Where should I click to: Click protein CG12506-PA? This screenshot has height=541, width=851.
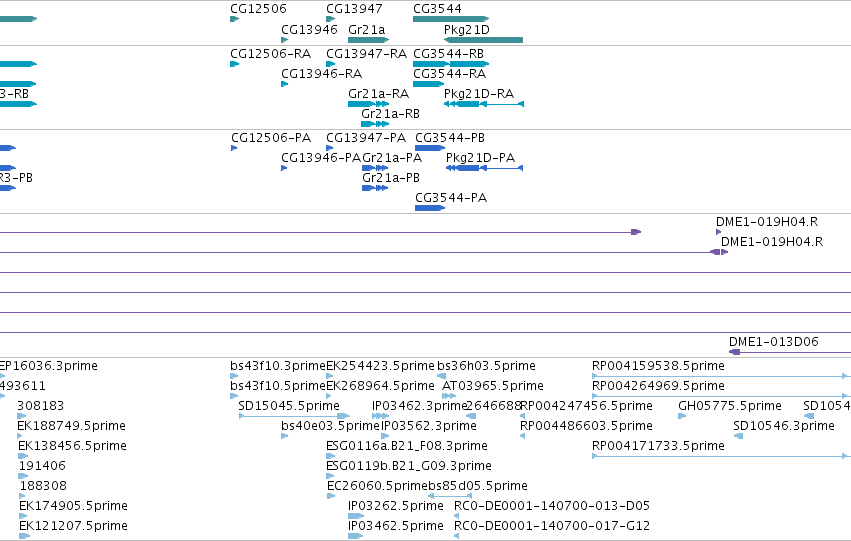(x=271, y=138)
